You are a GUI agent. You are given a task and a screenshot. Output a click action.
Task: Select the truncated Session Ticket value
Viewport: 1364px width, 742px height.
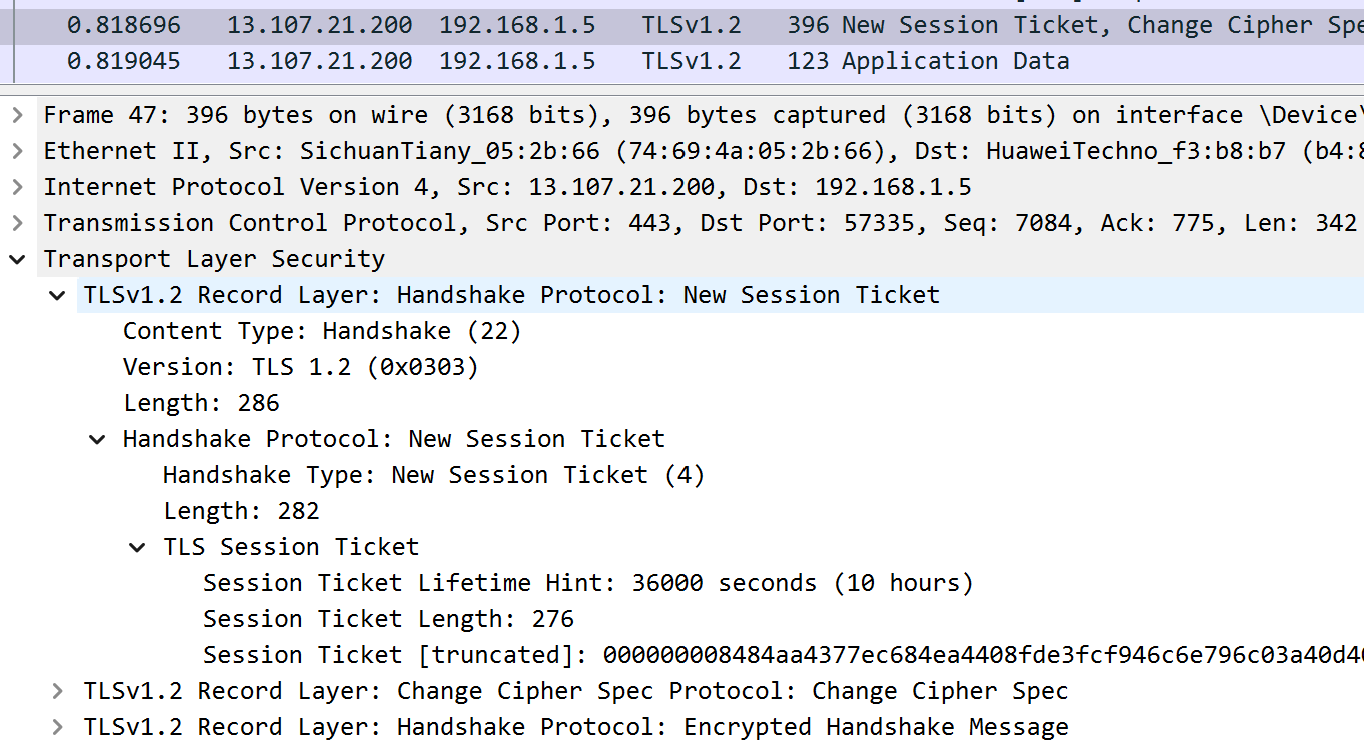click(x=783, y=655)
